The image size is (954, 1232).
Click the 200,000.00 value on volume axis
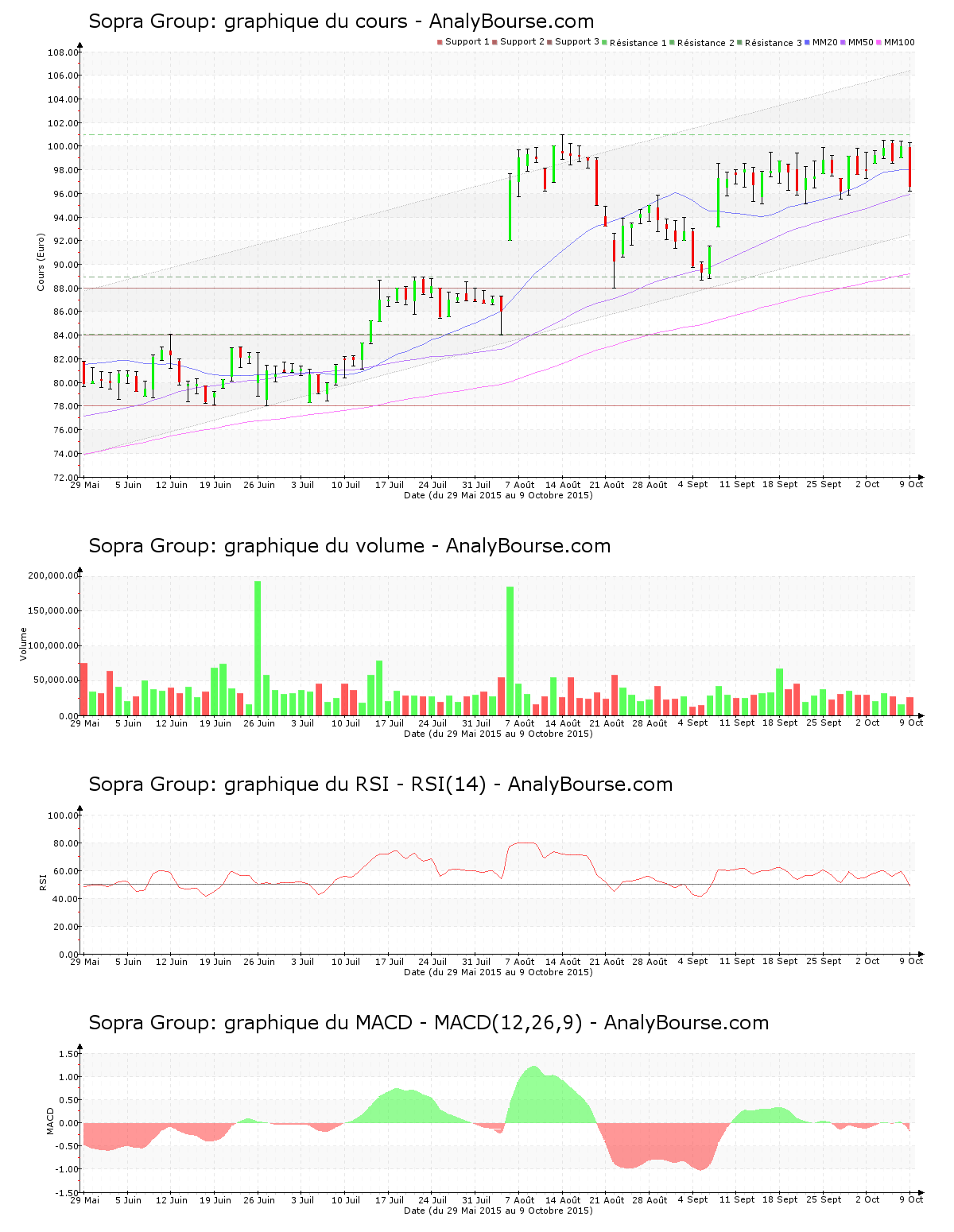(x=53, y=575)
